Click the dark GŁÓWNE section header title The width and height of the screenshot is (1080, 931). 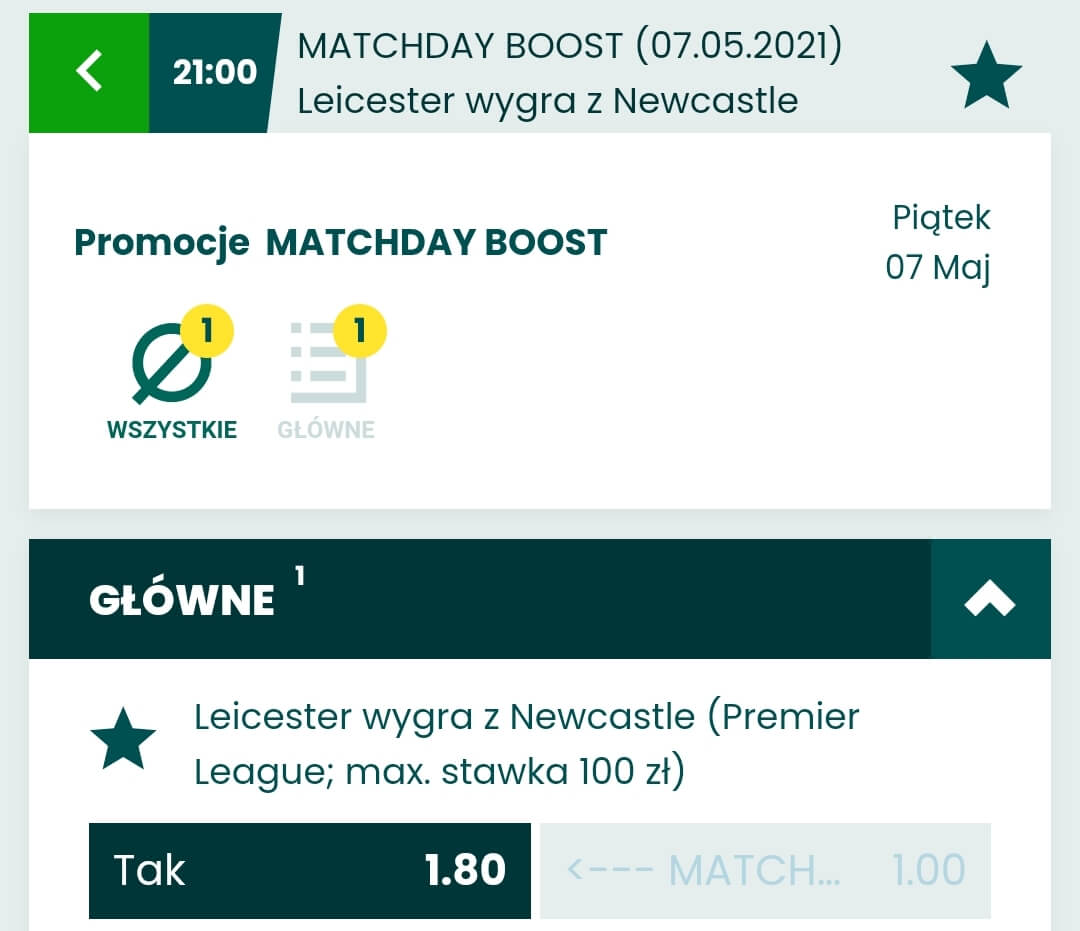coord(182,599)
